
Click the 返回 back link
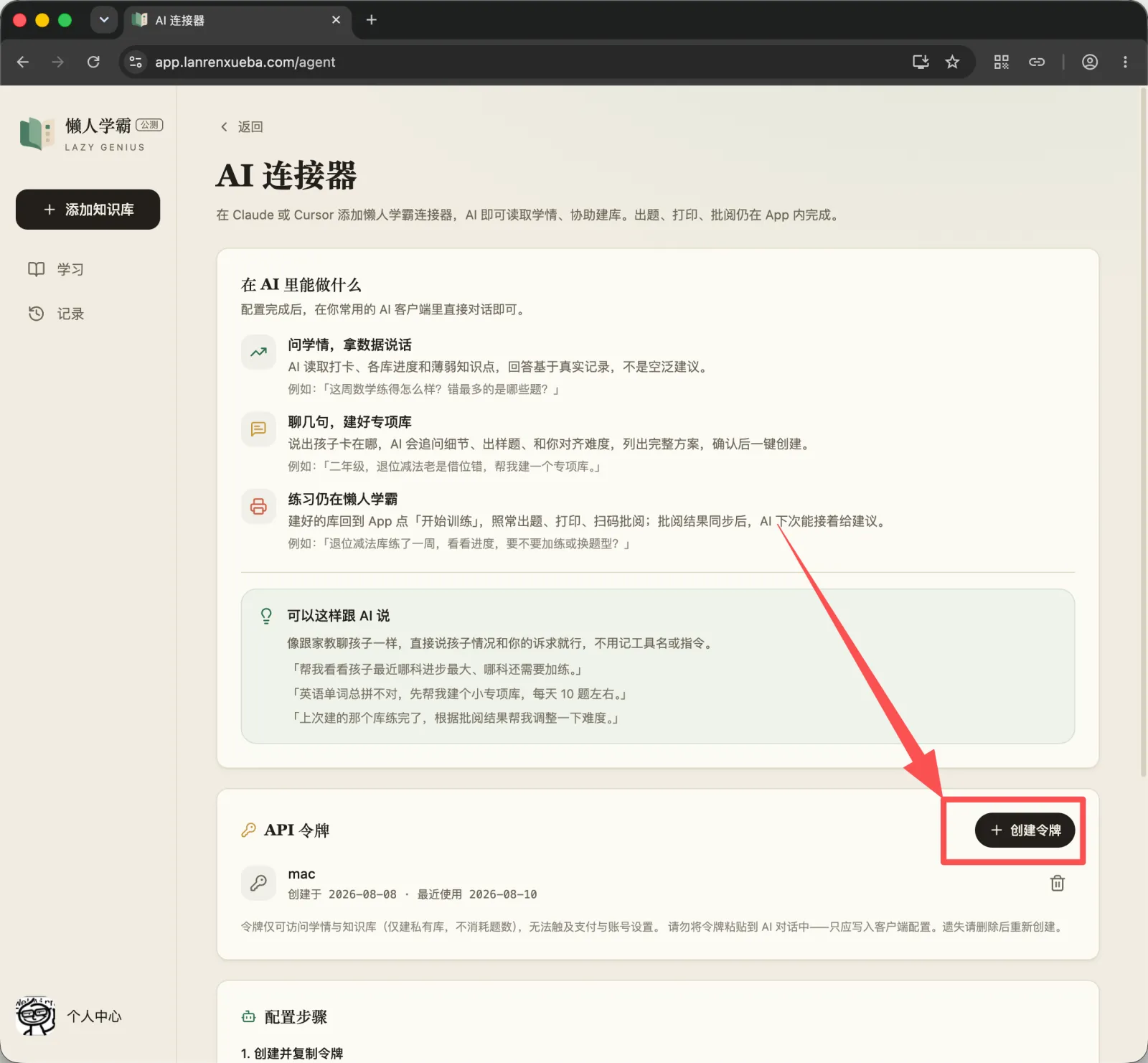[242, 126]
